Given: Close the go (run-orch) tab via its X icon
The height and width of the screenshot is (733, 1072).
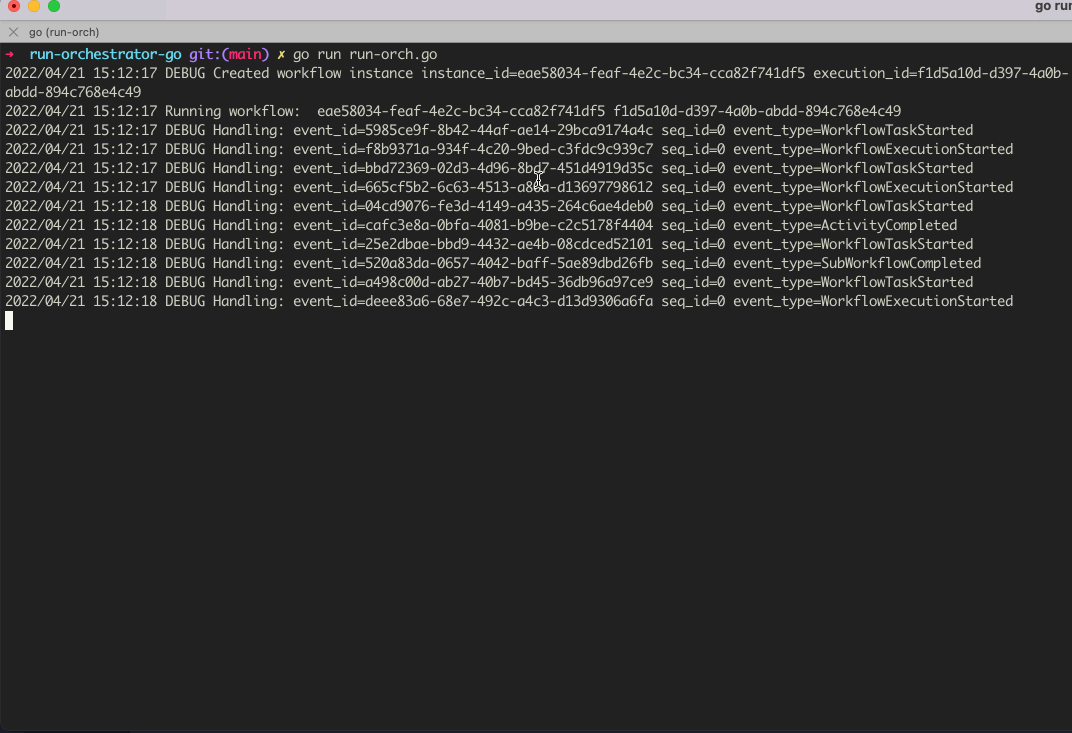Looking at the screenshot, I should 13,31.
